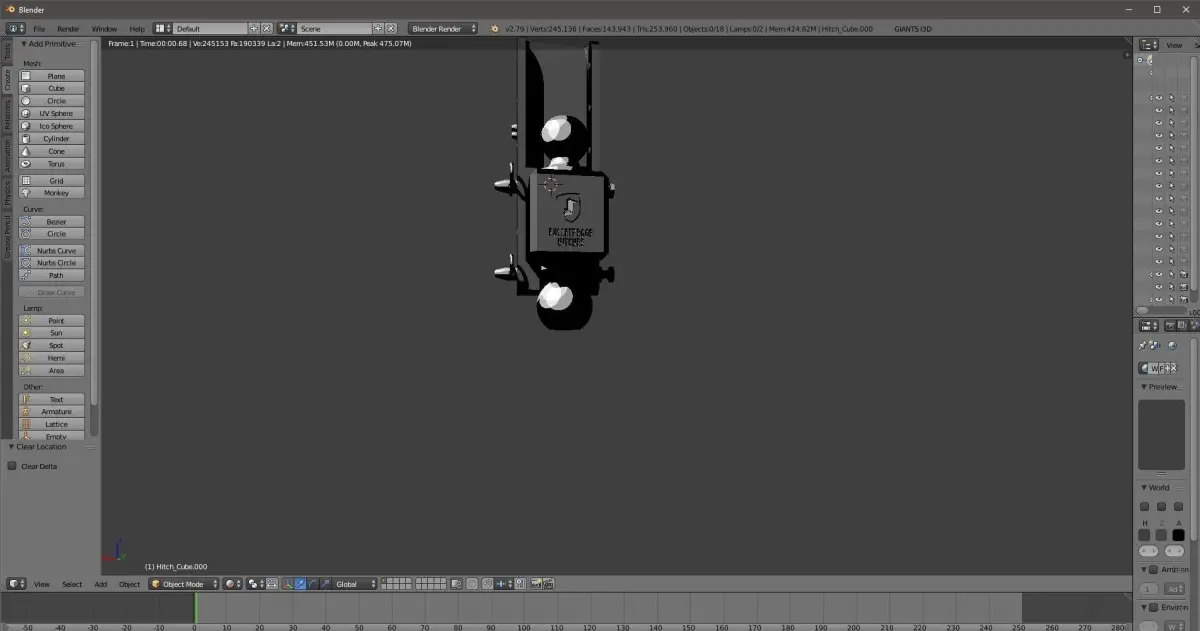Add a Lattice object
This screenshot has height=631, width=1200.
coord(53,425)
